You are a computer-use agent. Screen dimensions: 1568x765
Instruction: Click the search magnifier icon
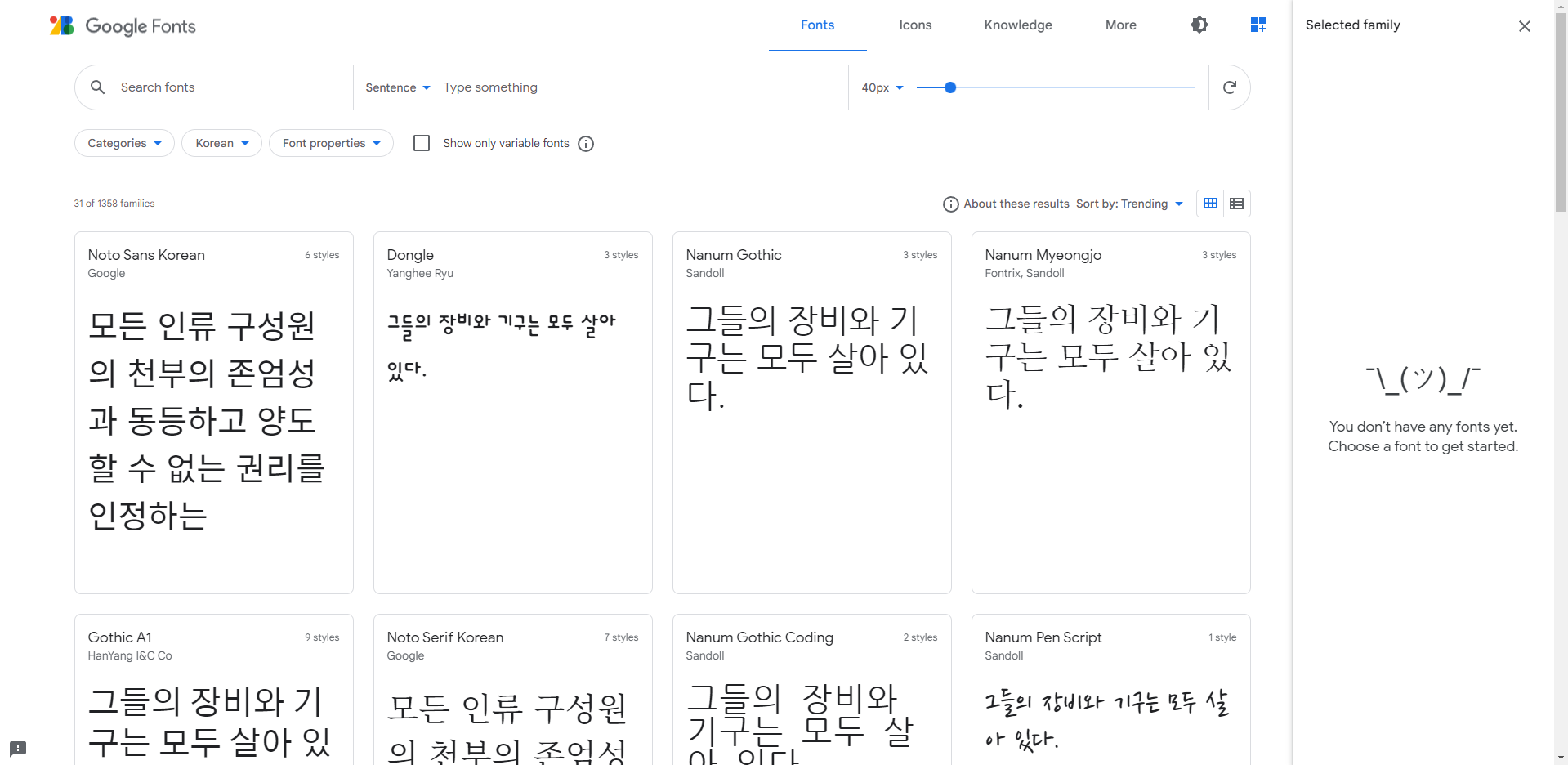point(97,87)
